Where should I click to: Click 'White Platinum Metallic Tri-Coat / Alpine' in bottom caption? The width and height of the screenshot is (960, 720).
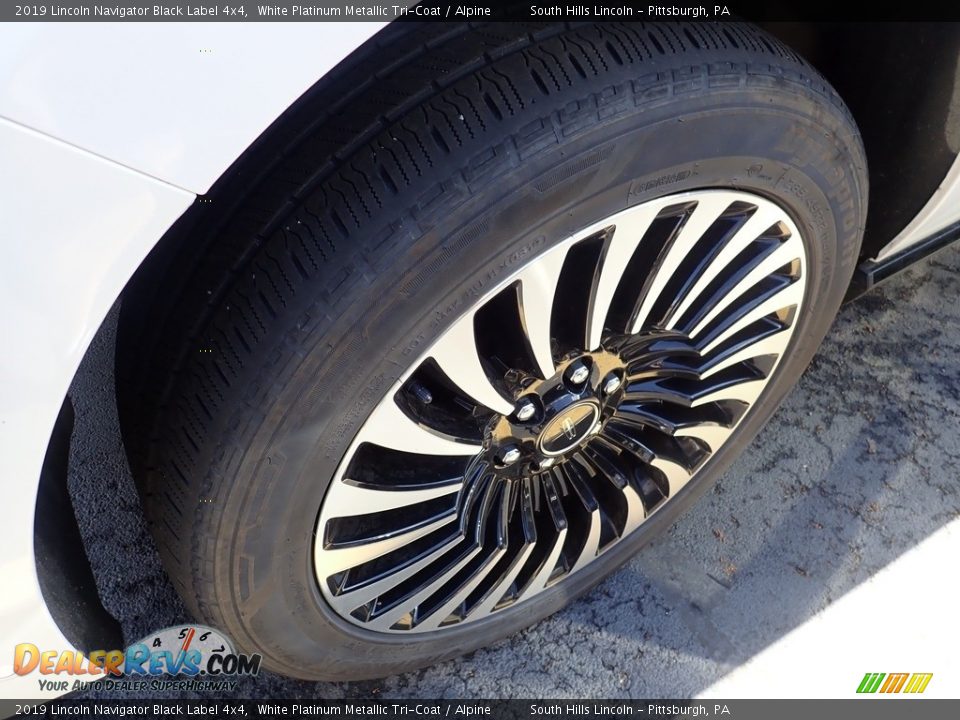[374, 710]
